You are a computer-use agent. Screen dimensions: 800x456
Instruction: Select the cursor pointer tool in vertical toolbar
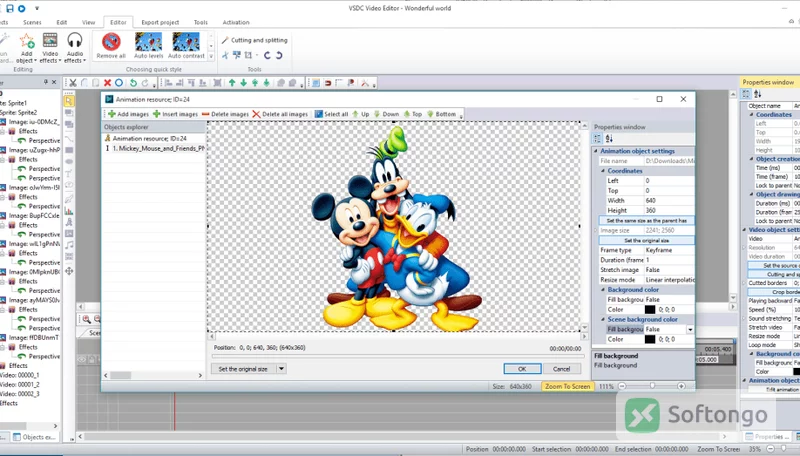tap(69, 101)
